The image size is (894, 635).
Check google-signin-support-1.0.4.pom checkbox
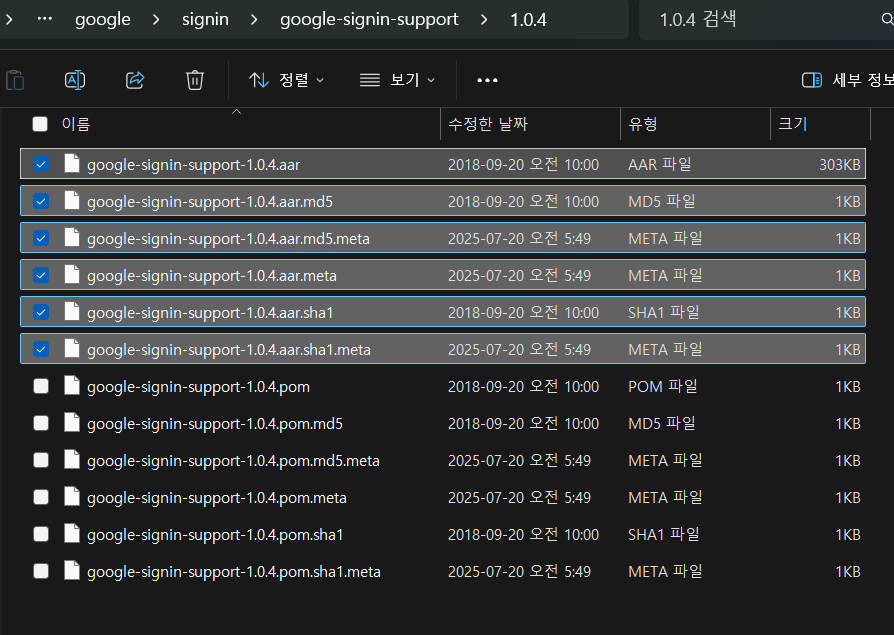pyautogui.click(x=40, y=386)
